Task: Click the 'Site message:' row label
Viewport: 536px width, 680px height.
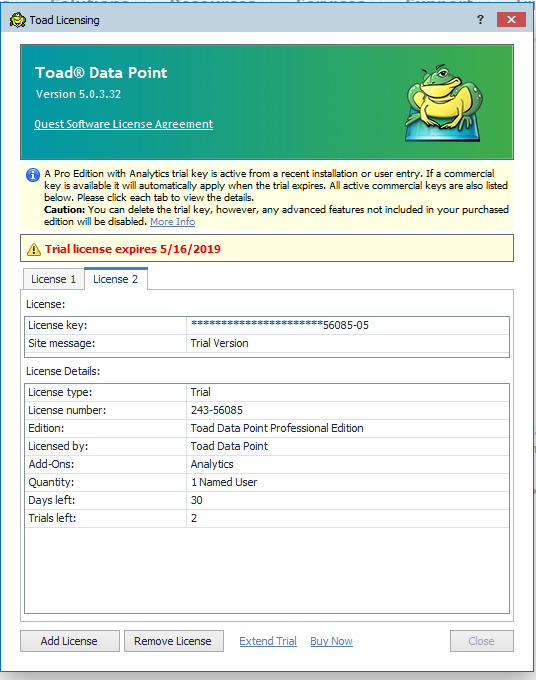Action: point(62,343)
